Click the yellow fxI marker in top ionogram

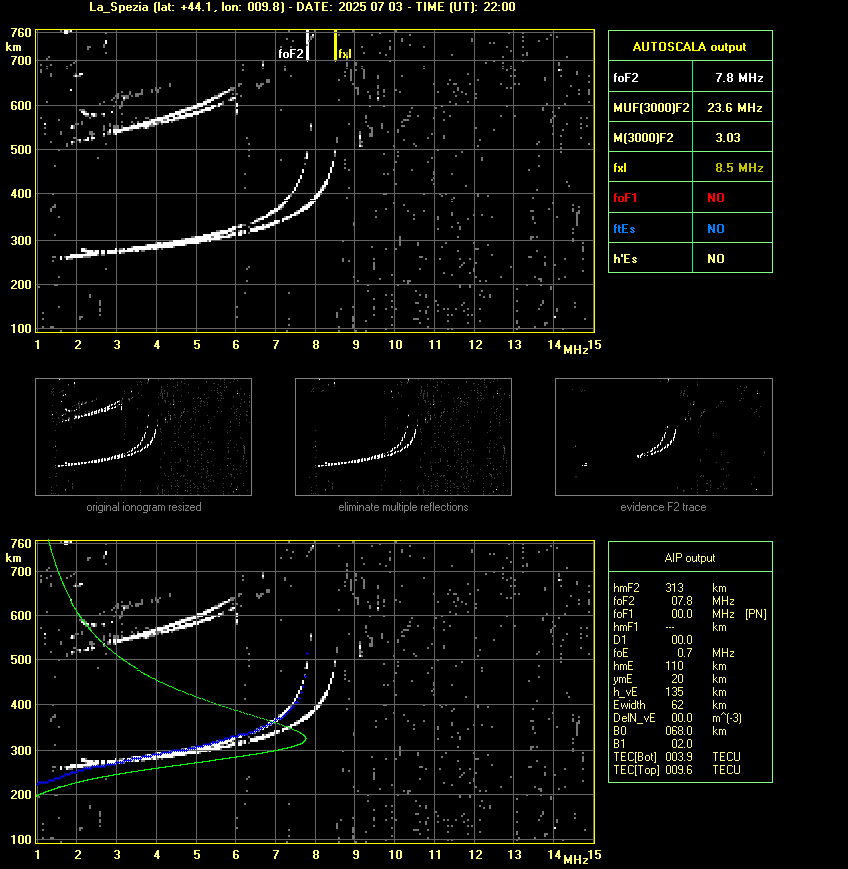pos(335,45)
